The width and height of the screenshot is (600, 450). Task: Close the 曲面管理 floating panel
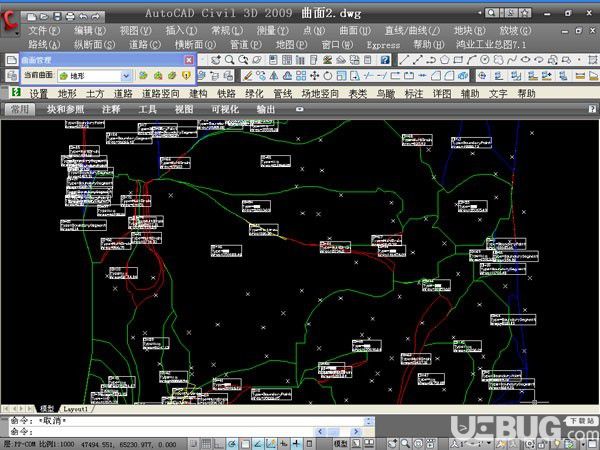(189, 60)
